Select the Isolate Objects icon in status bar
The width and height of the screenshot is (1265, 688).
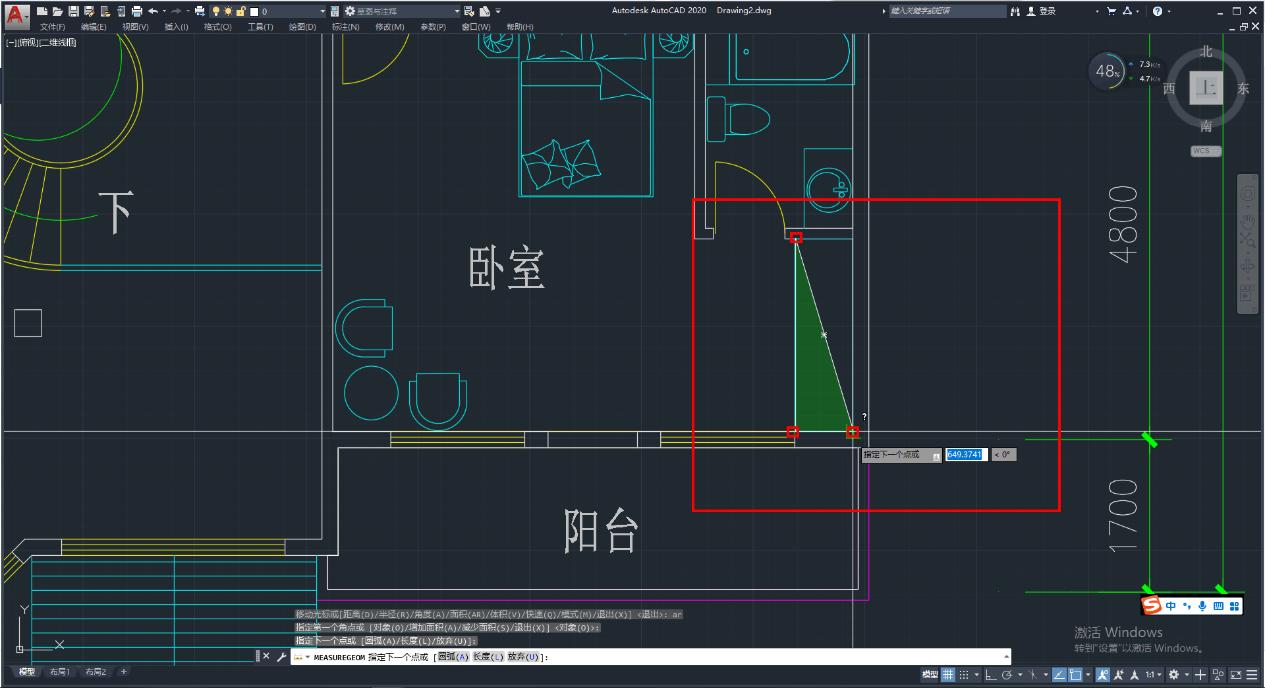[x=1218, y=673]
